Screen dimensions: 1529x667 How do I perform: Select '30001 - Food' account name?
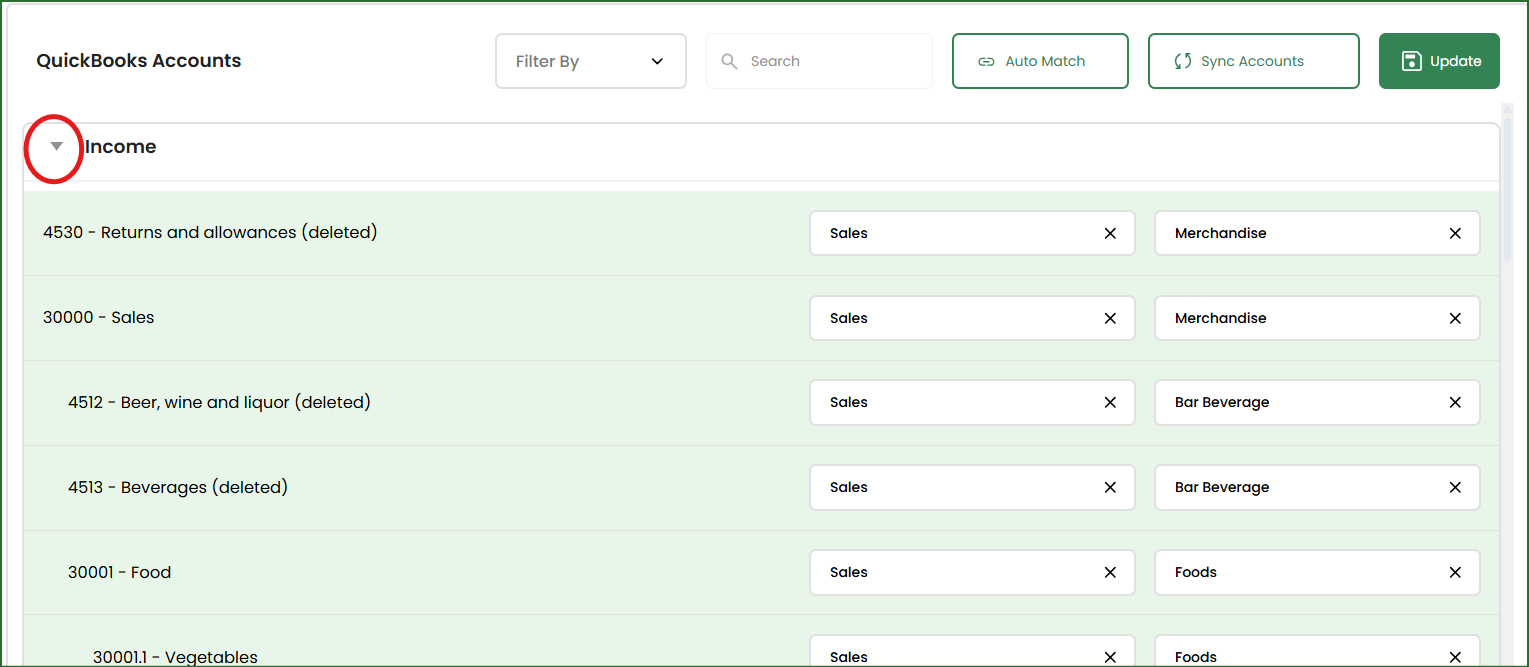(x=119, y=572)
